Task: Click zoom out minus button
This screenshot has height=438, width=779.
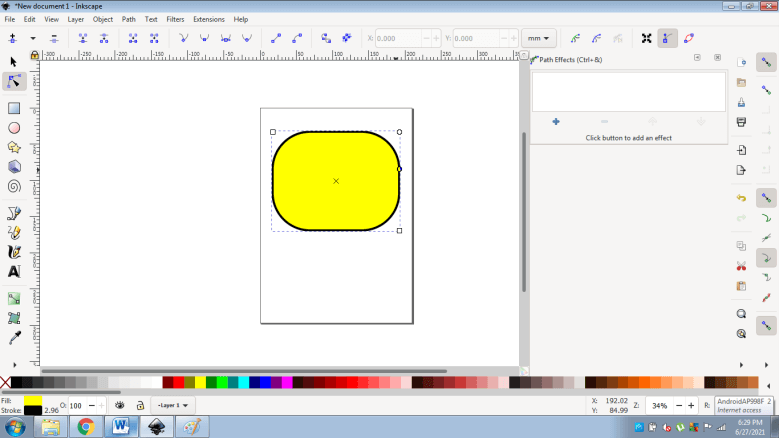Action: [679, 406]
